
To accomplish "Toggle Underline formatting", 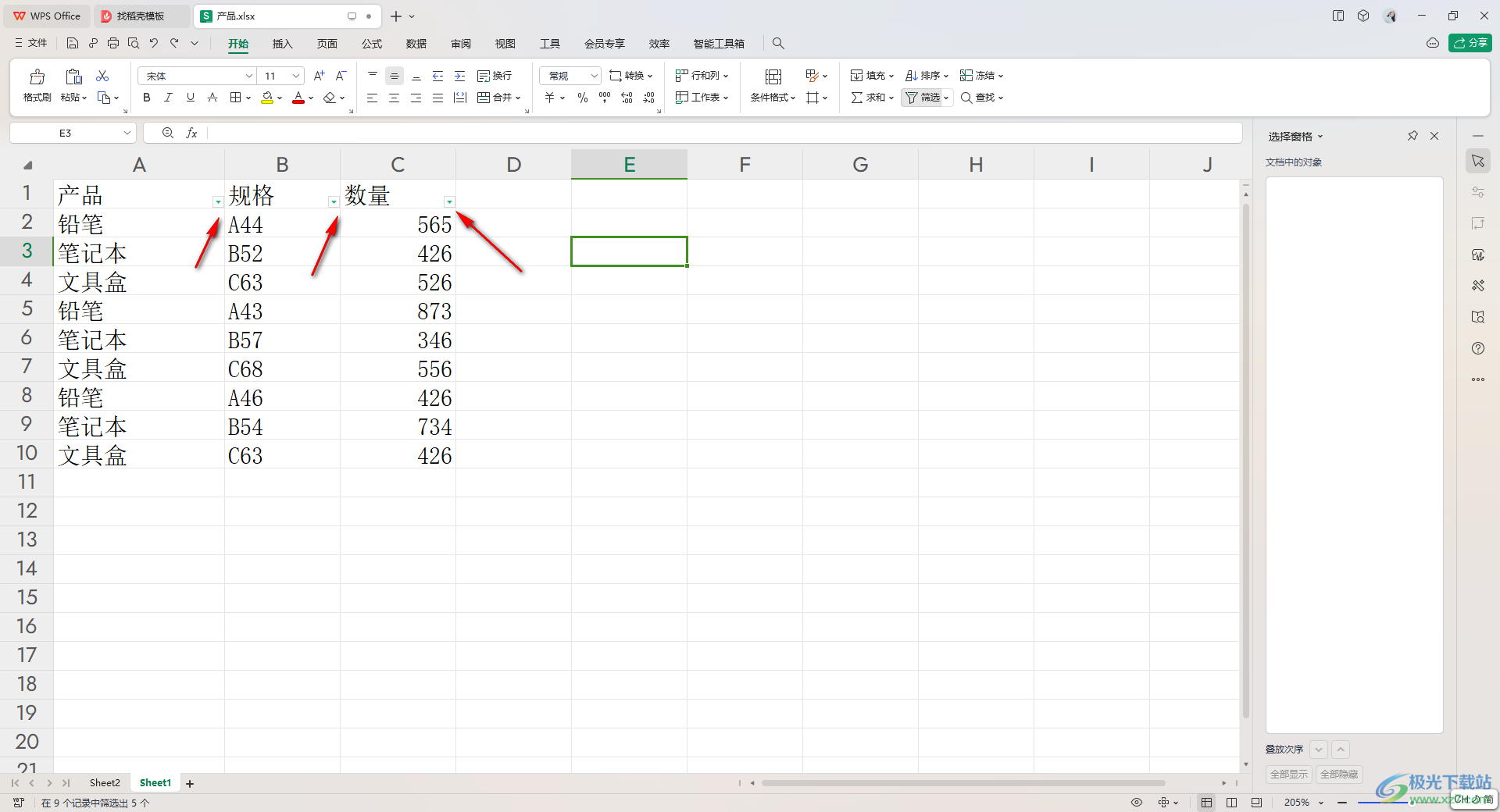I will click(x=190, y=98).
